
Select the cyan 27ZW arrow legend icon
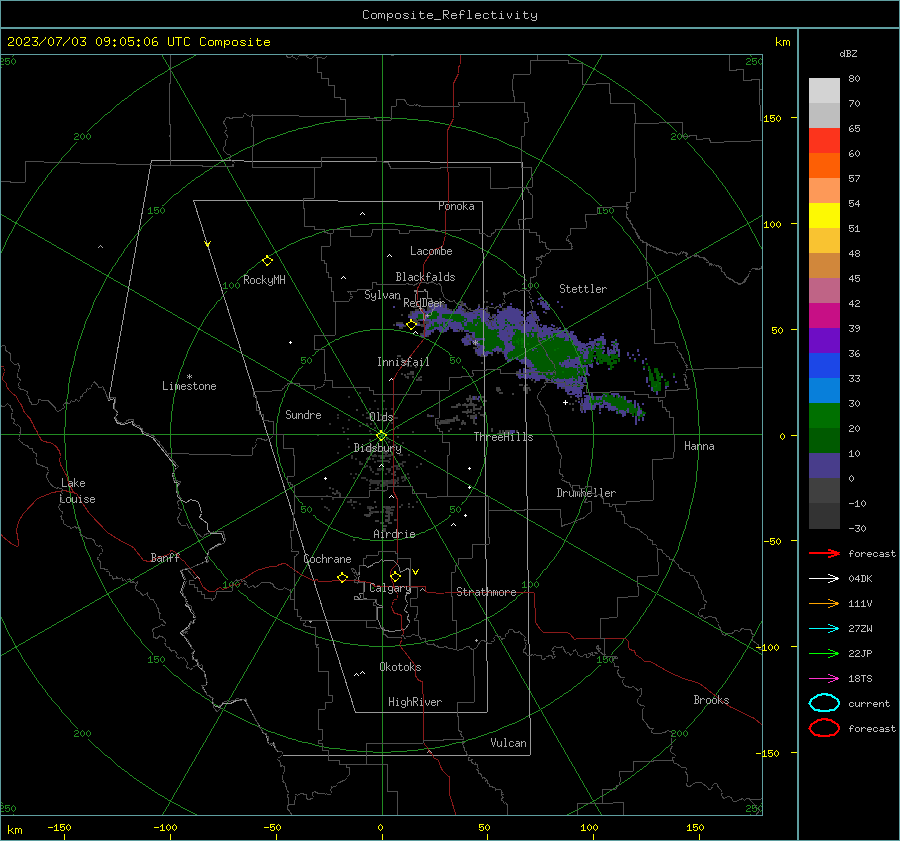point(824,629)
